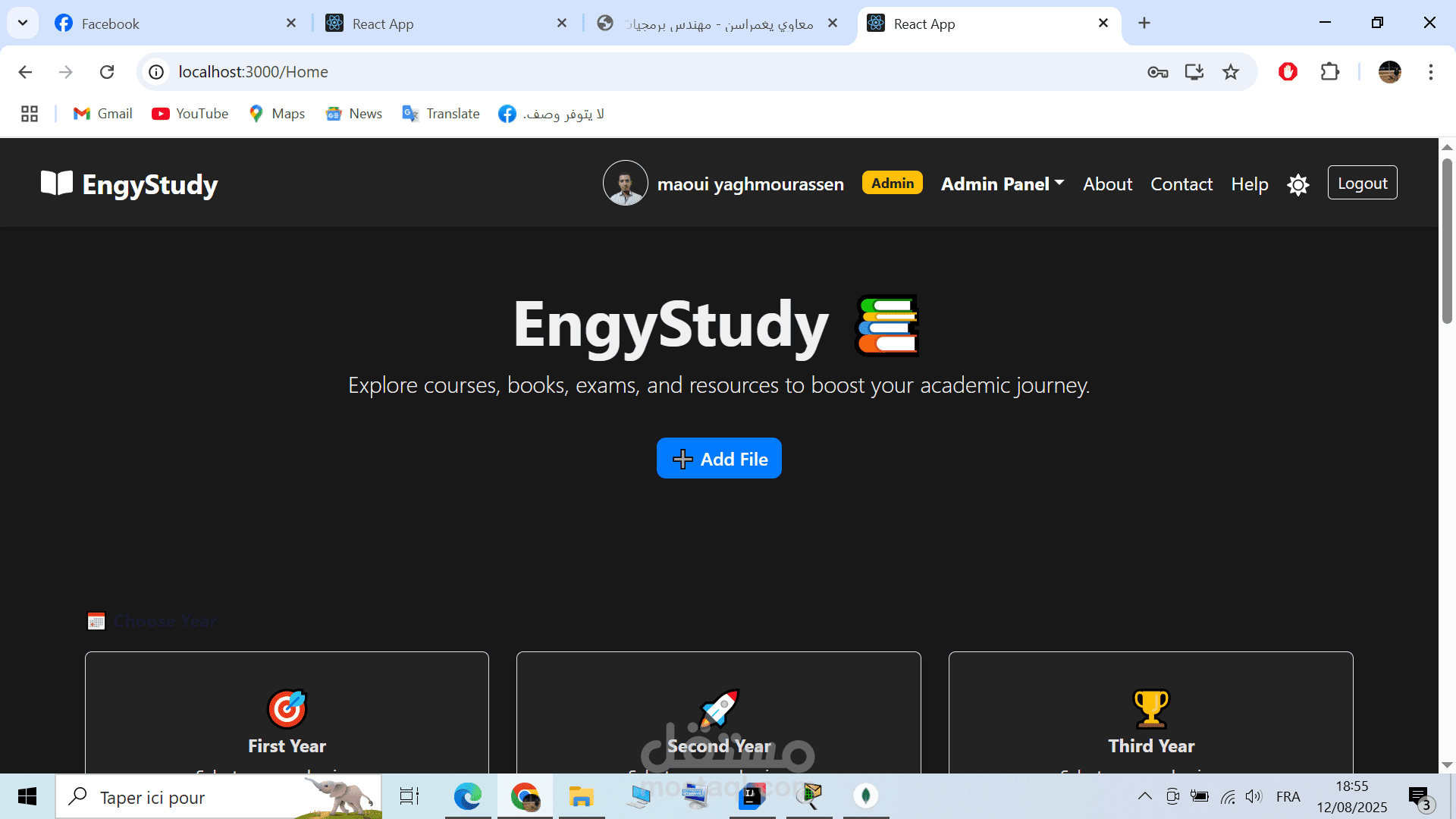Open the Chrome extensions puzzle icon
The image size is (1456, 819).
[1329, 72]
